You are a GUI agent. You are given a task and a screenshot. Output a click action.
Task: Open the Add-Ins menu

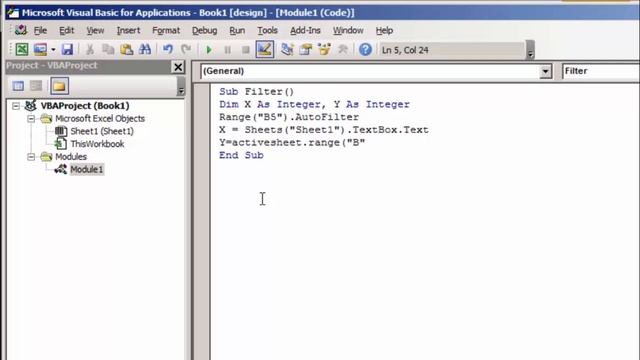305,31
